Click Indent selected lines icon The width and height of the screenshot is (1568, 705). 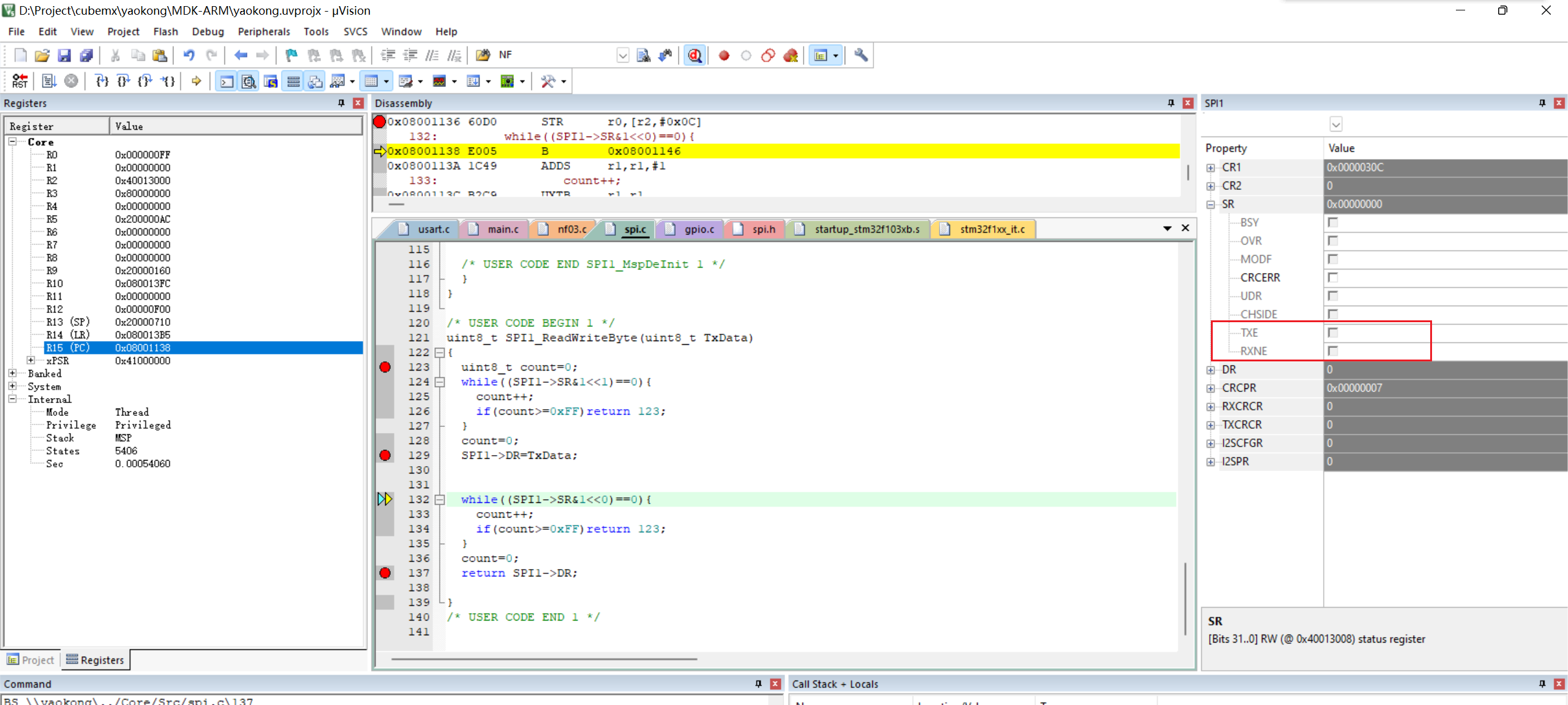[x=388, y=55]
